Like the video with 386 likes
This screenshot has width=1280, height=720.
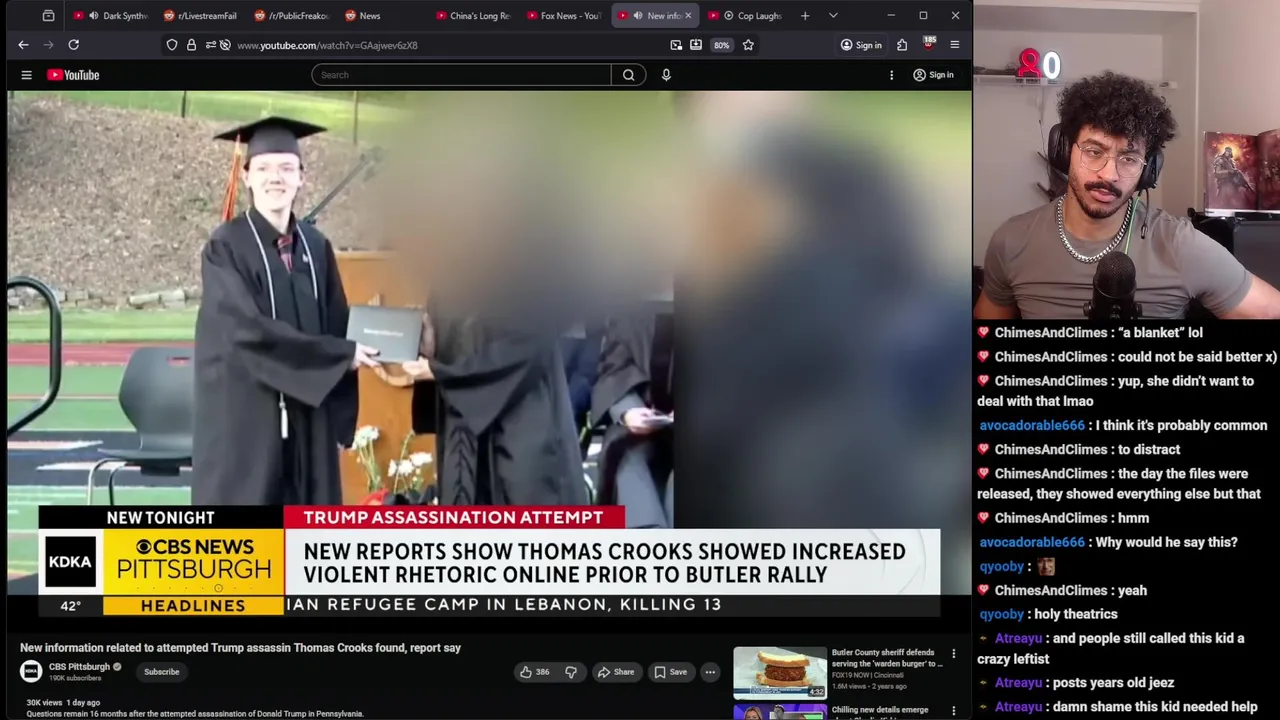click(x=534, y=672)
